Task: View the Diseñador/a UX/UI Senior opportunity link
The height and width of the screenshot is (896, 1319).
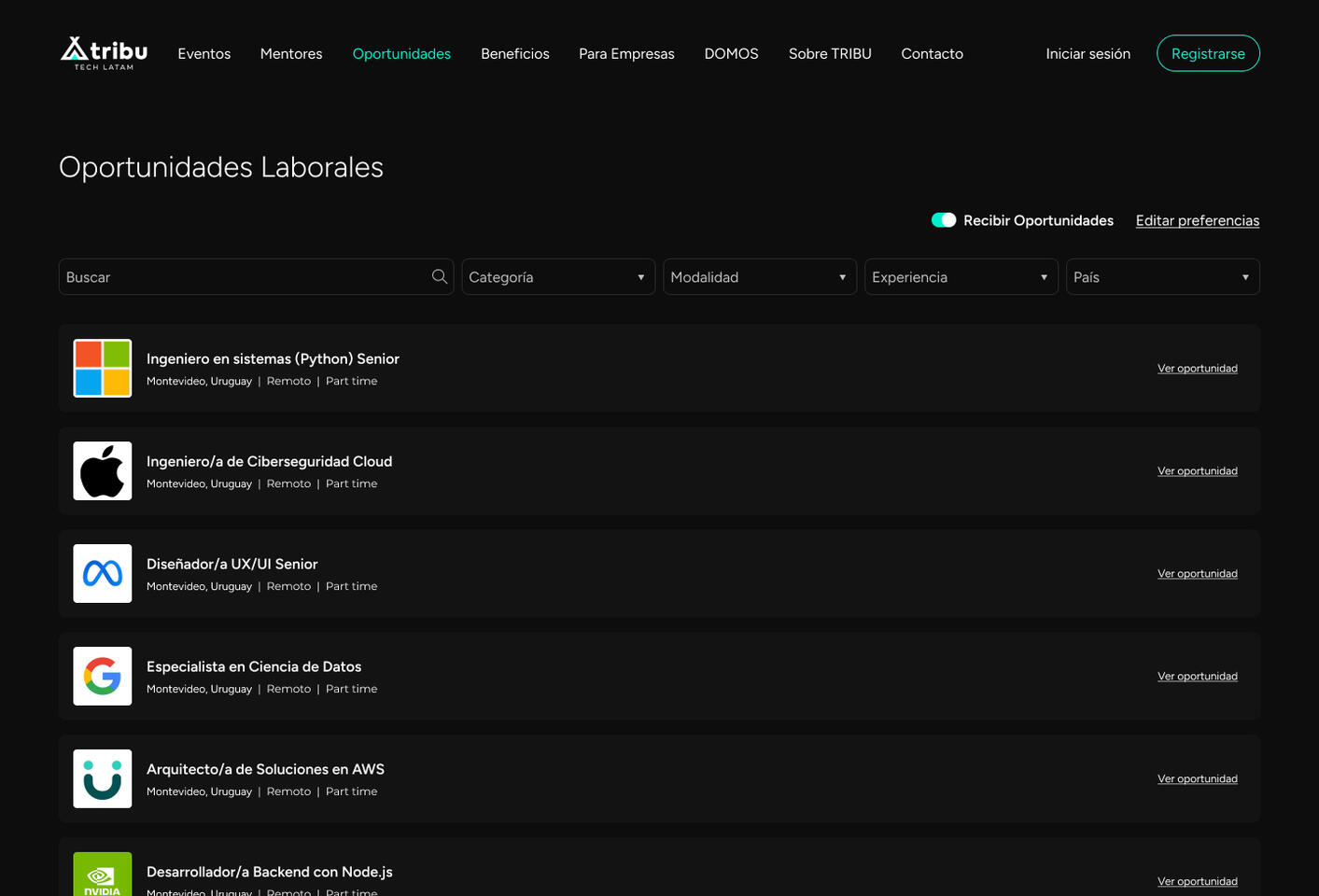Action: point(1197,574)
